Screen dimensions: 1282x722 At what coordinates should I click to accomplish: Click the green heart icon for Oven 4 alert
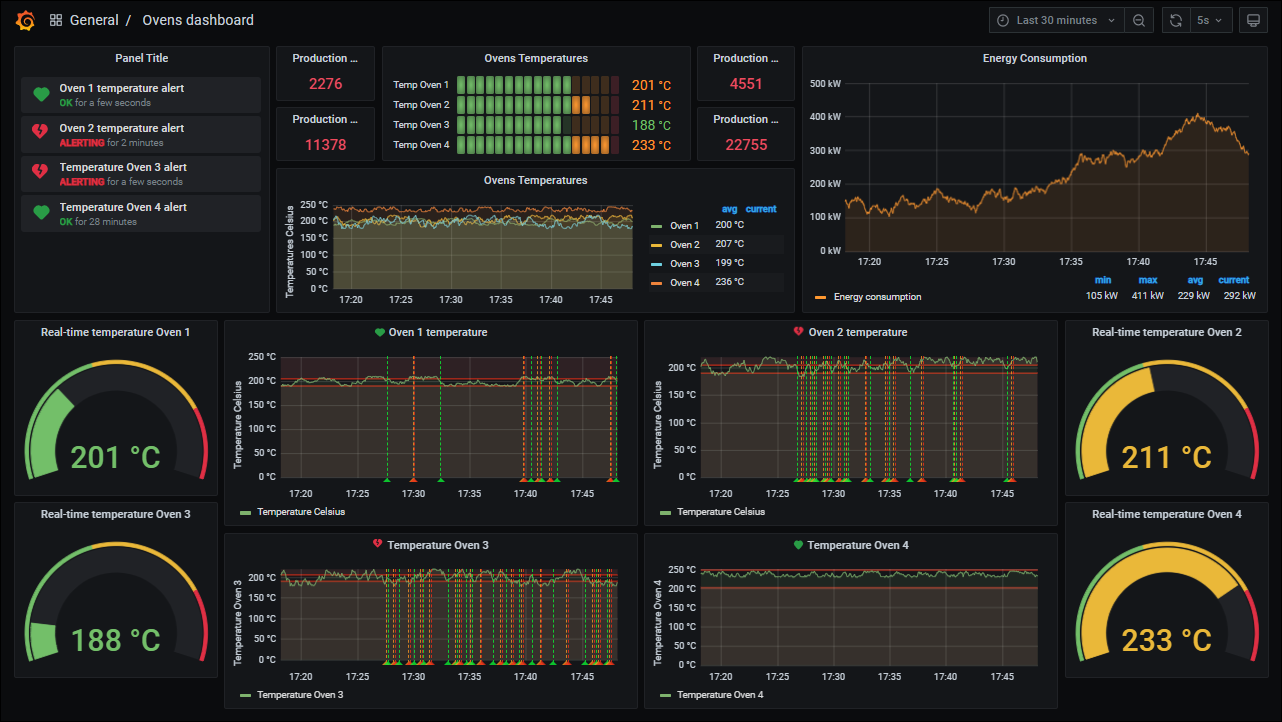(x=41, y=213)
